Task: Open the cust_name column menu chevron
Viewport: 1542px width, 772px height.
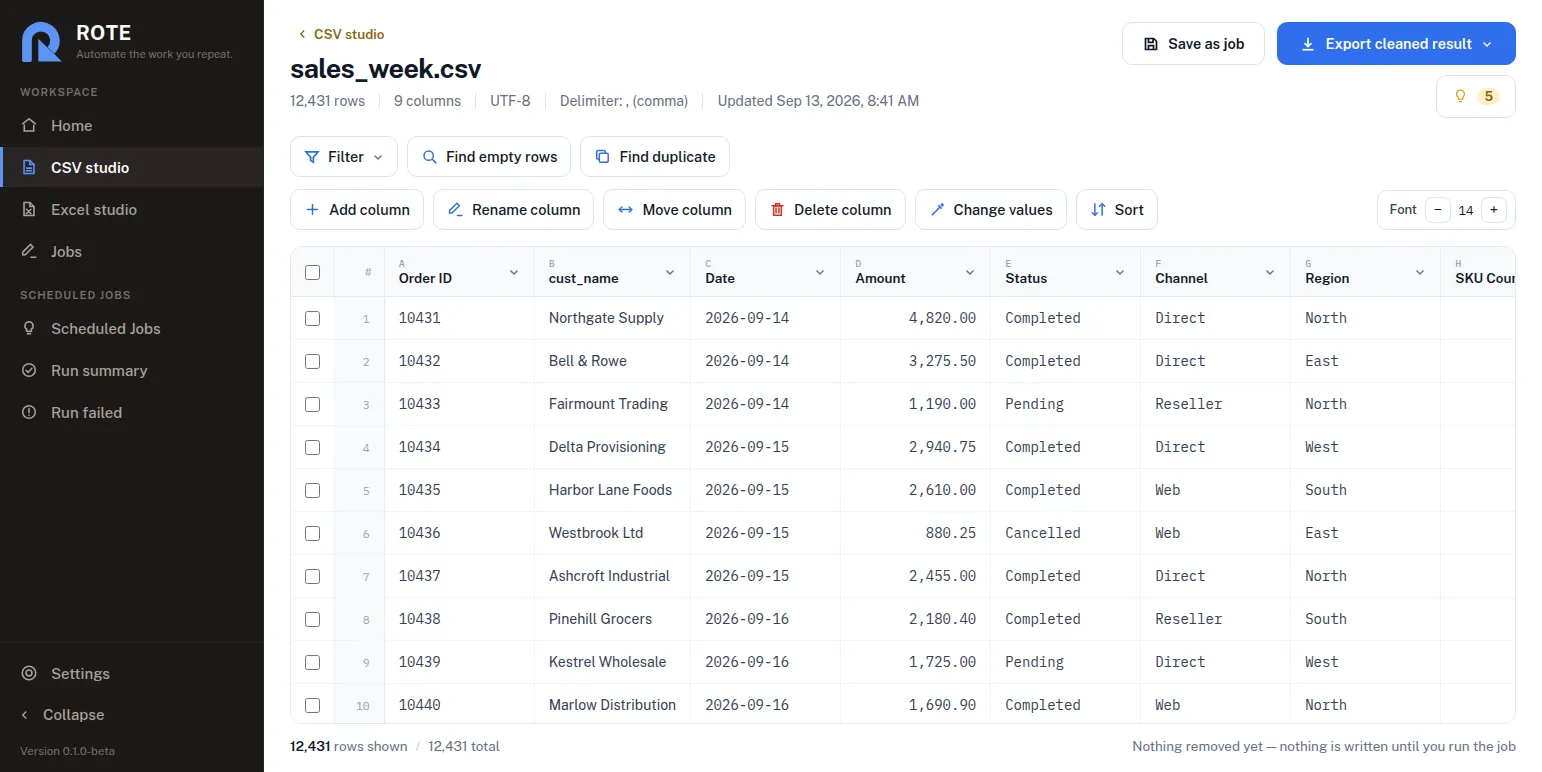Action: pyautogui.click(x=670, y=272)
